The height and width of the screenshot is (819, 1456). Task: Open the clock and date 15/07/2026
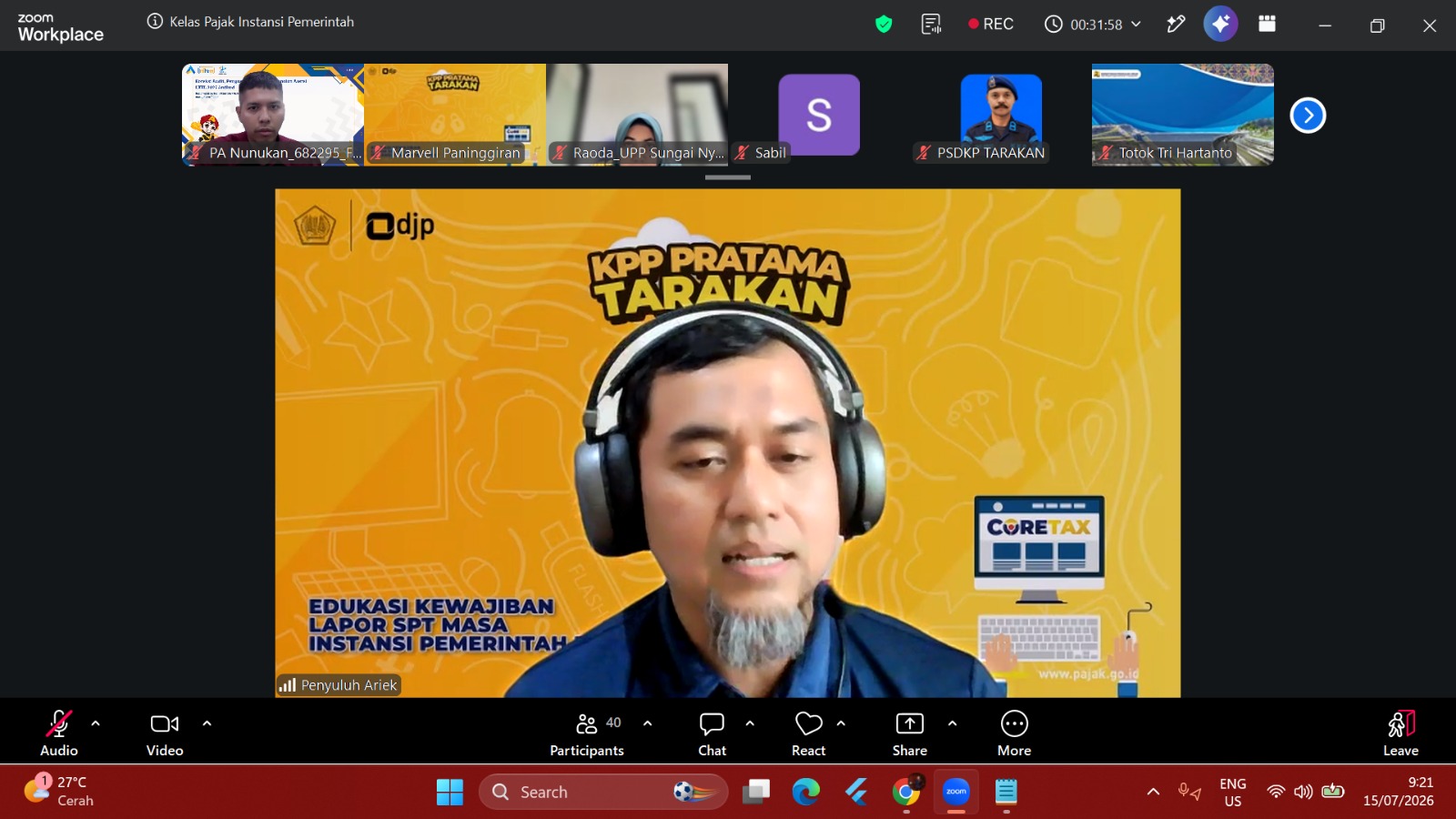(1398, 792)
